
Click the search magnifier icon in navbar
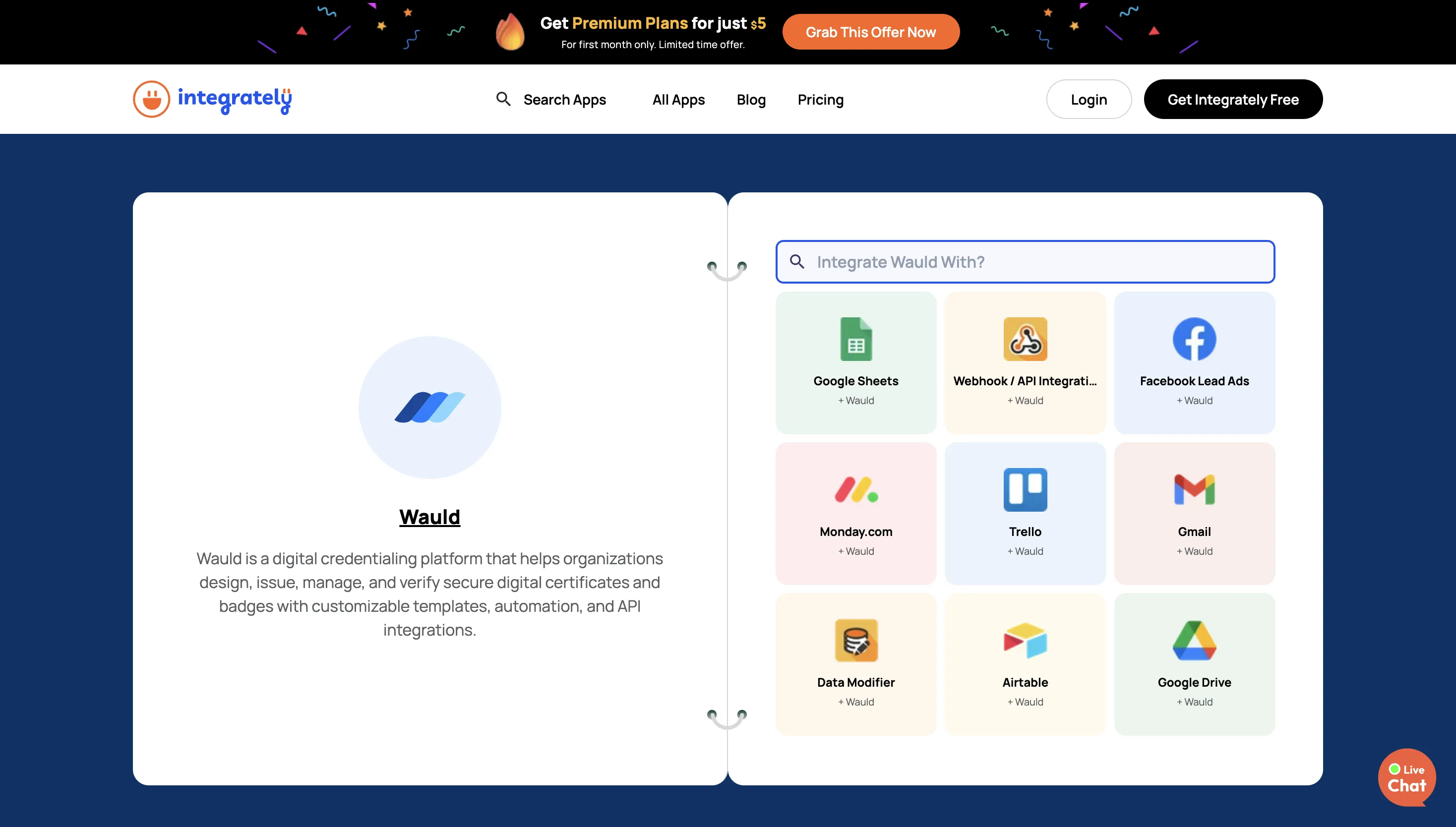coord(503,99)
